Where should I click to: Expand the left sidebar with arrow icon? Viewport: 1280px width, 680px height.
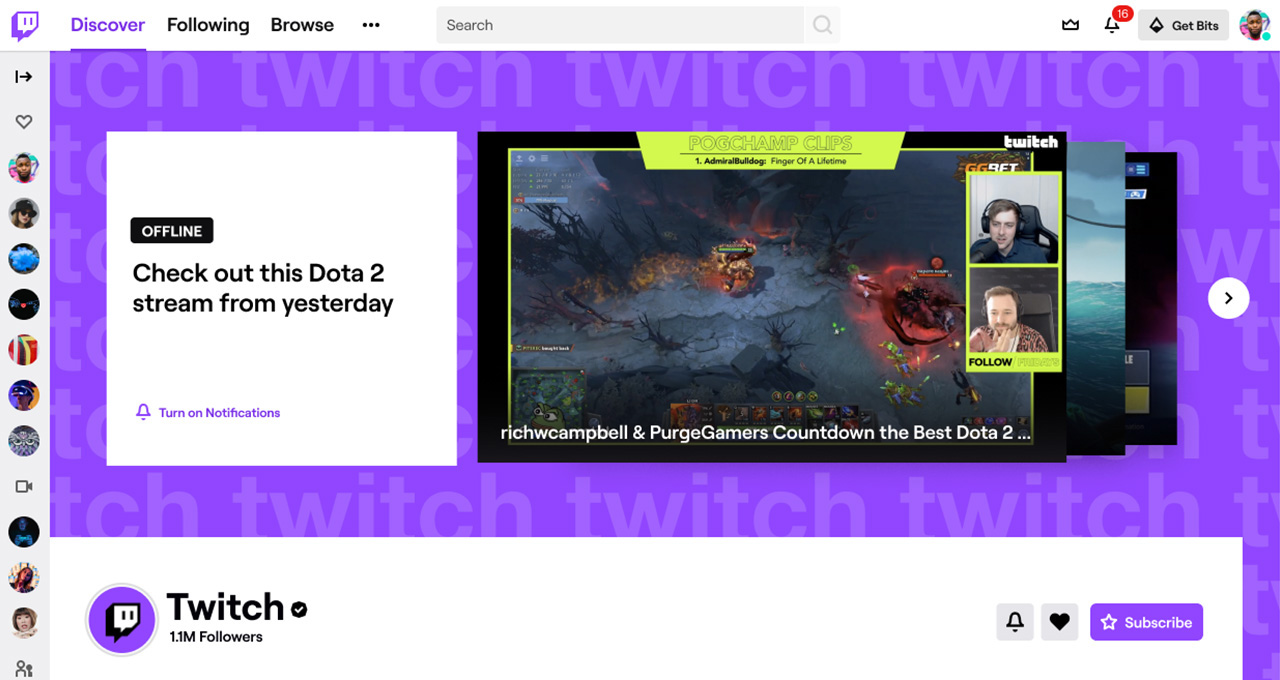[24, 77]
